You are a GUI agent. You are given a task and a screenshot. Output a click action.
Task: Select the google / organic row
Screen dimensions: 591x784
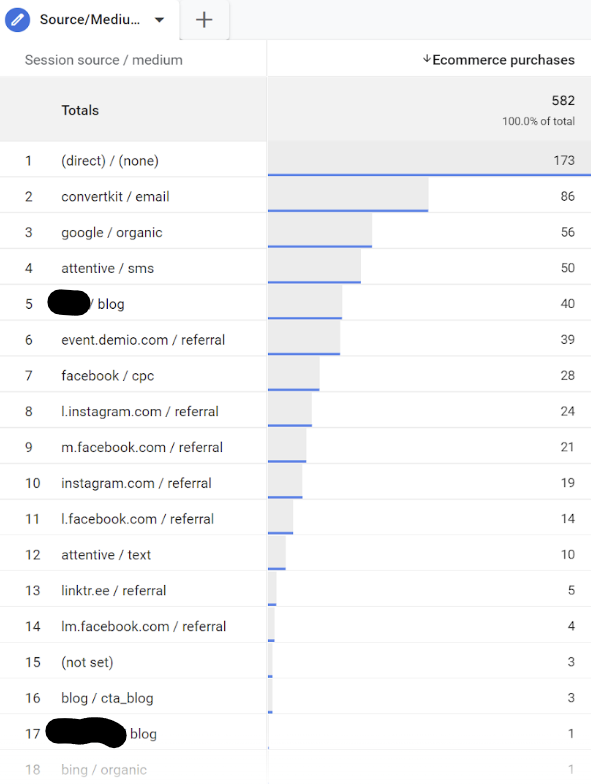[296, 232]
